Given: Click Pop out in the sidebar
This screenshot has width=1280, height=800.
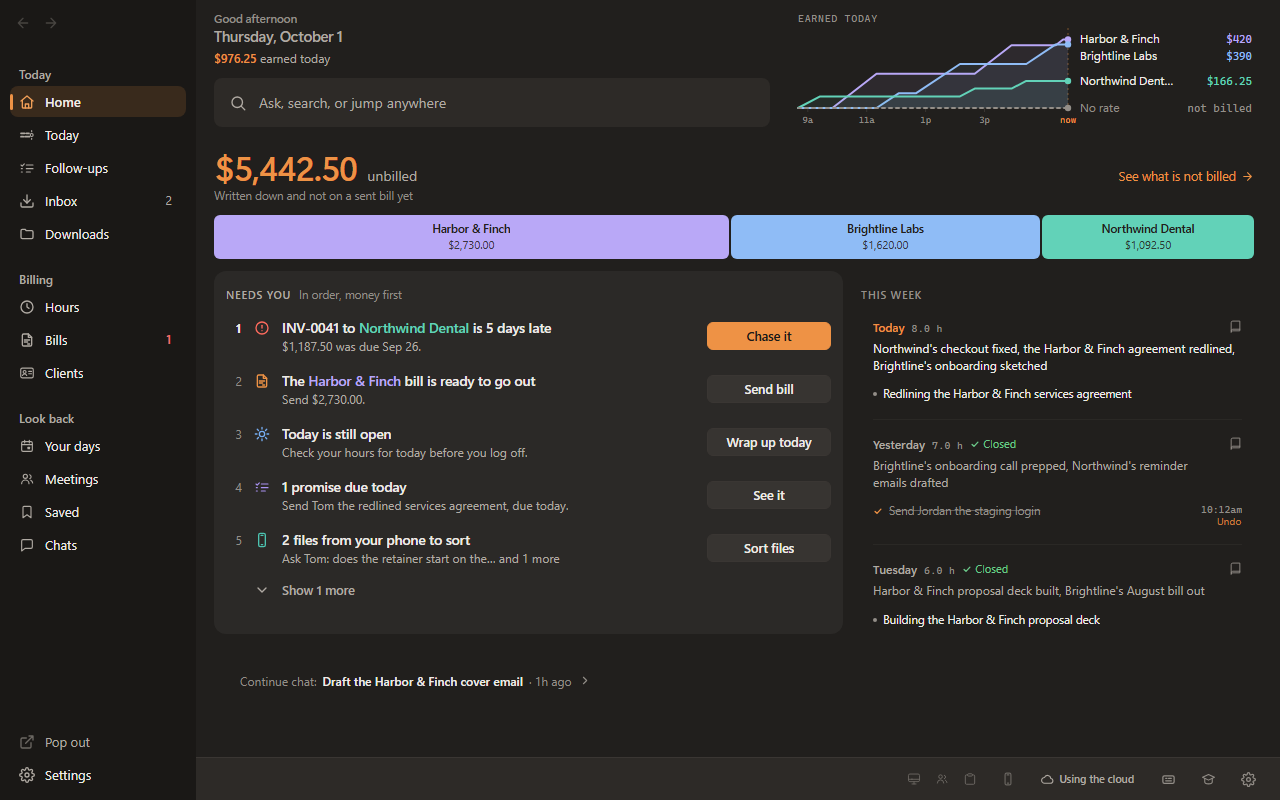Looking at the screenshot, I should 98,742.
